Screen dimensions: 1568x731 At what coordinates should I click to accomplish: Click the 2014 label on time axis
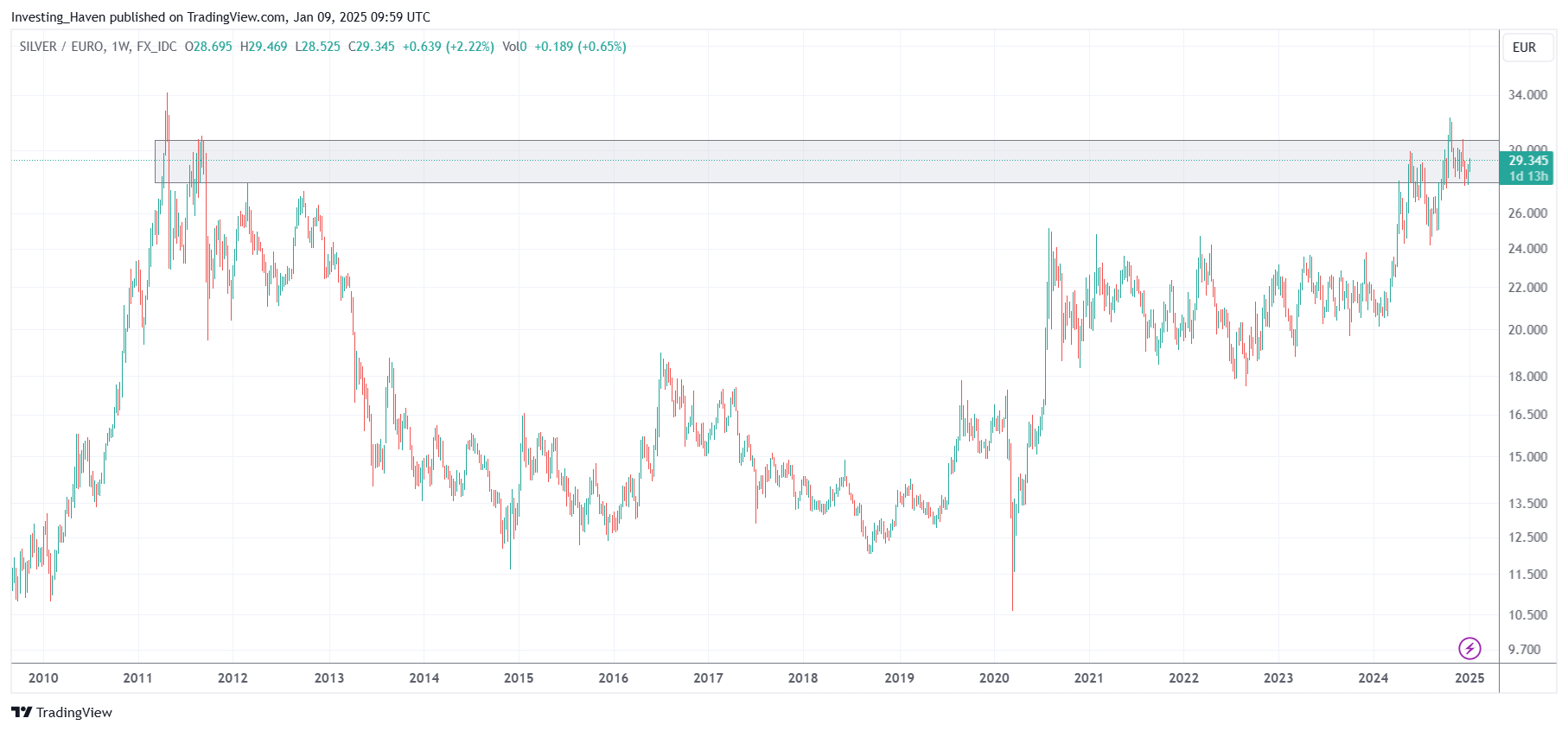(x=424, y=678)
